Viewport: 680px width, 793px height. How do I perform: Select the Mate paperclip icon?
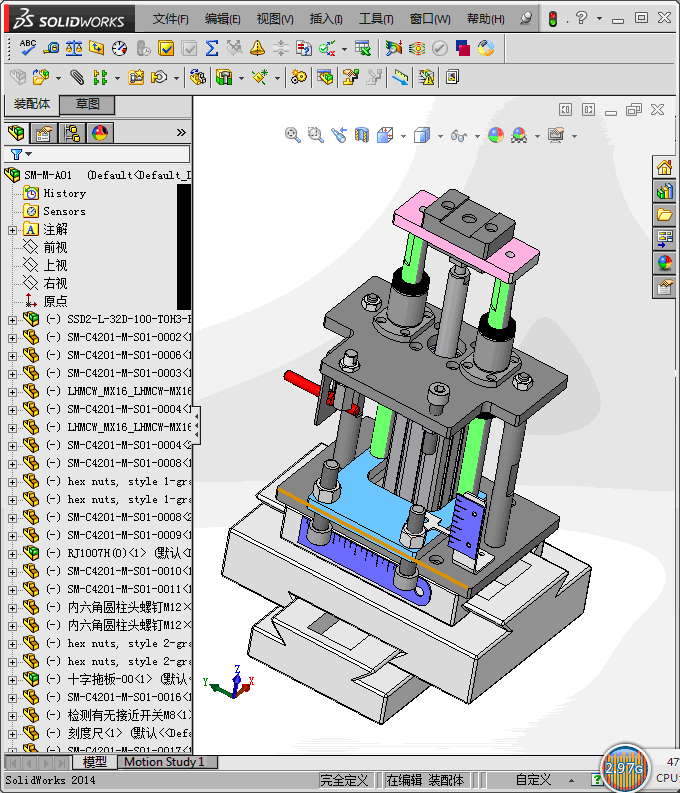76,77
